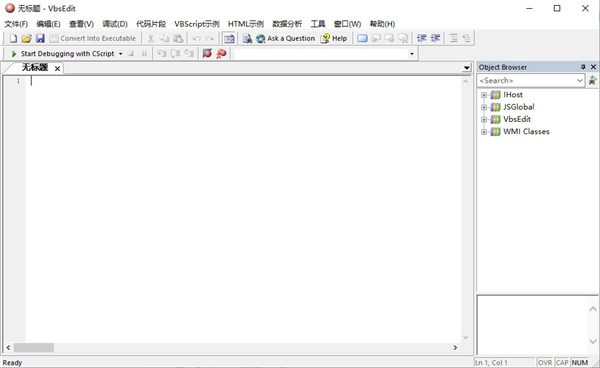
Task: Click the Redo arrow icon
Action: click(x=210, y=38)
